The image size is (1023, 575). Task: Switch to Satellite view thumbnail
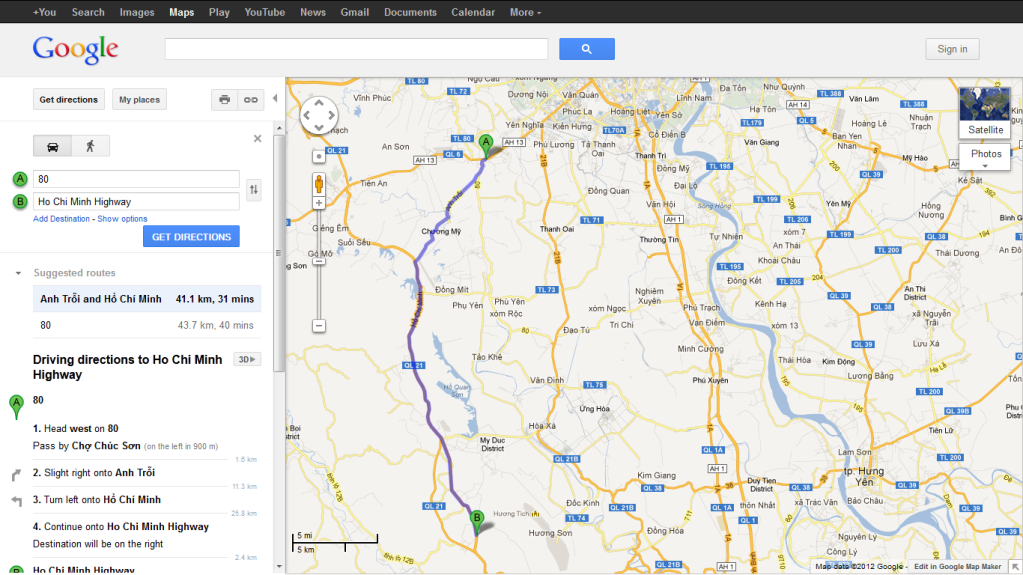coord(985,112)
